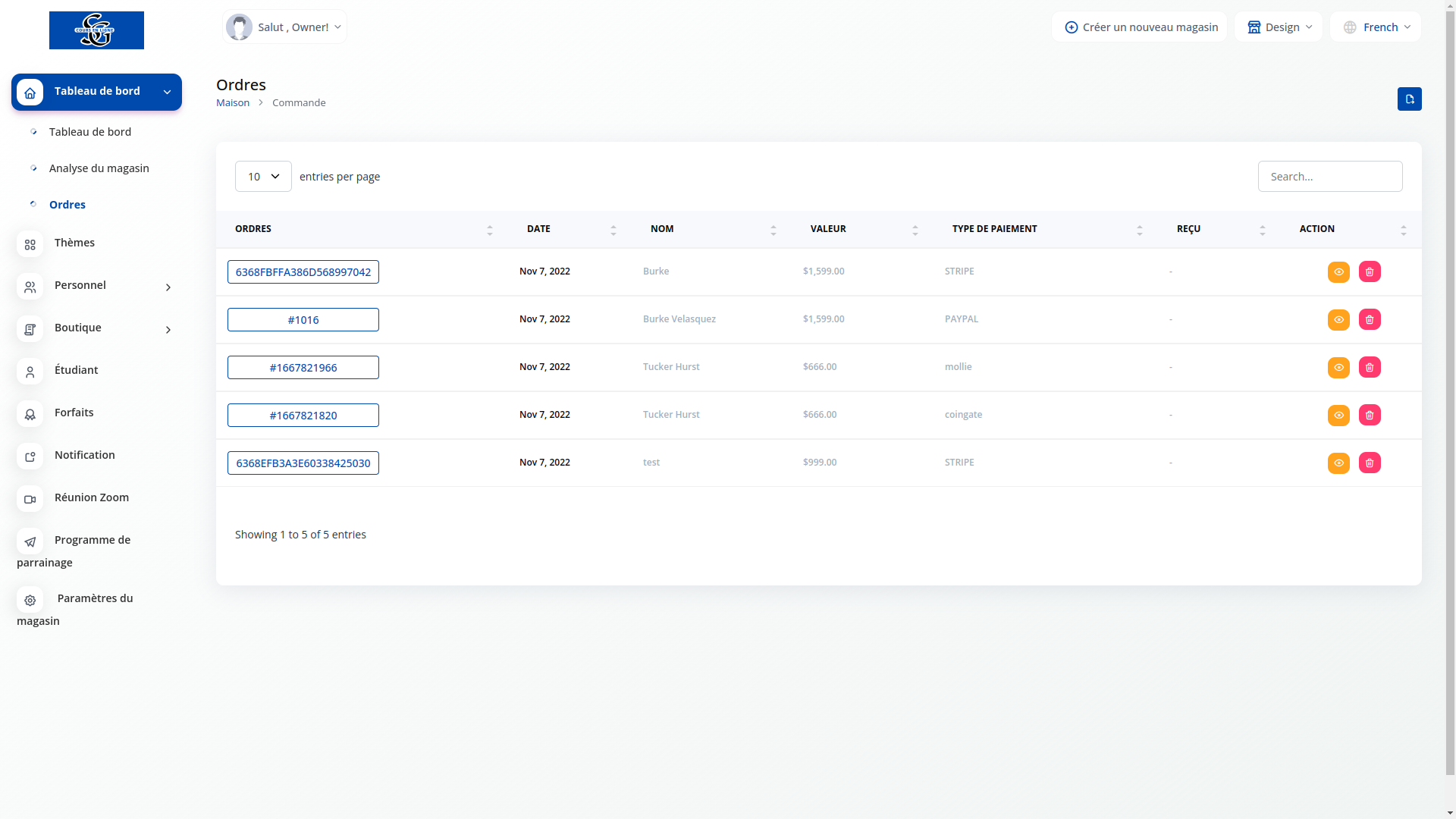Open the French language dropdown
Screen dimensions: 1456x819
[x=1375, y=27]
